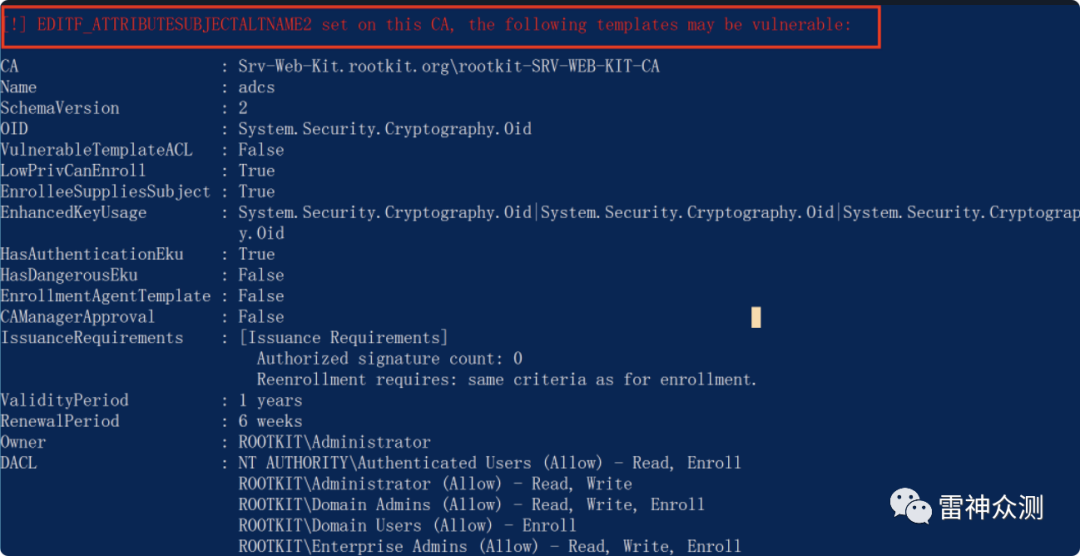
Task: Click the red EDITF_ATTRIBUTESUBJECTALTNAME2 warning line
Action: pos(427,25)
